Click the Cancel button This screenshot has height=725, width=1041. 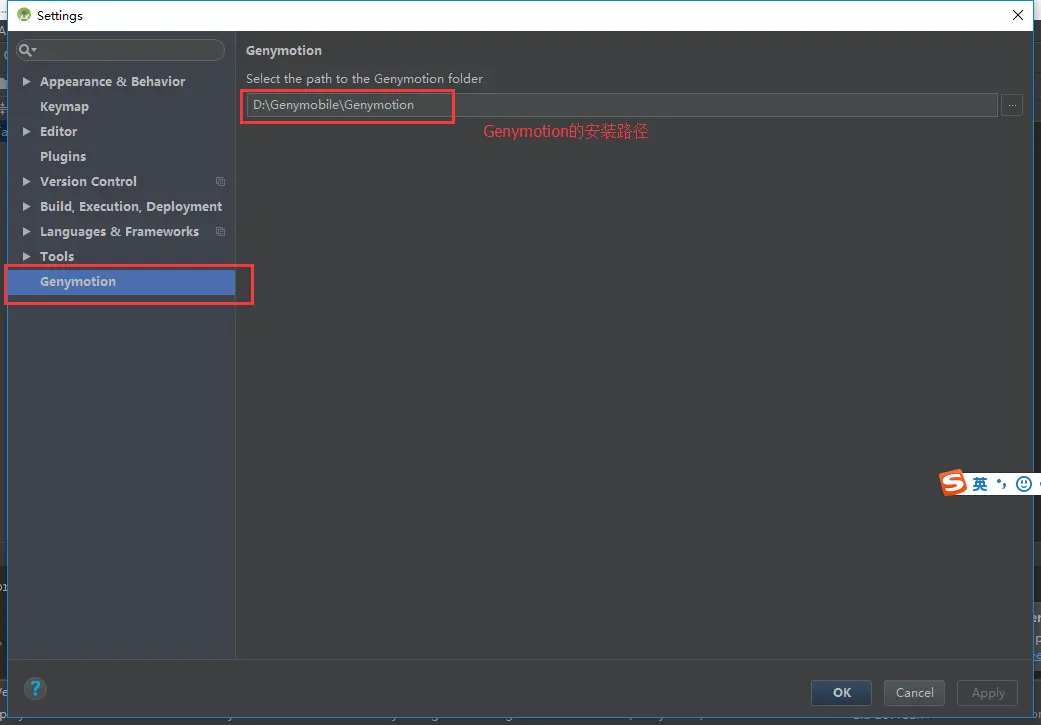coord(914,692)
